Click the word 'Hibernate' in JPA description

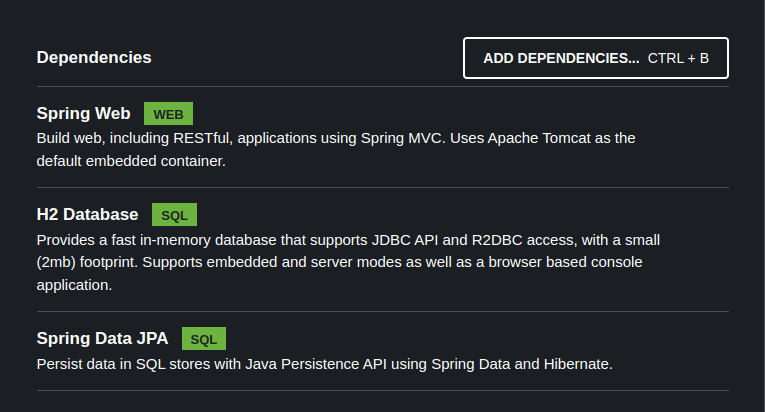click(x=577, y=364)
